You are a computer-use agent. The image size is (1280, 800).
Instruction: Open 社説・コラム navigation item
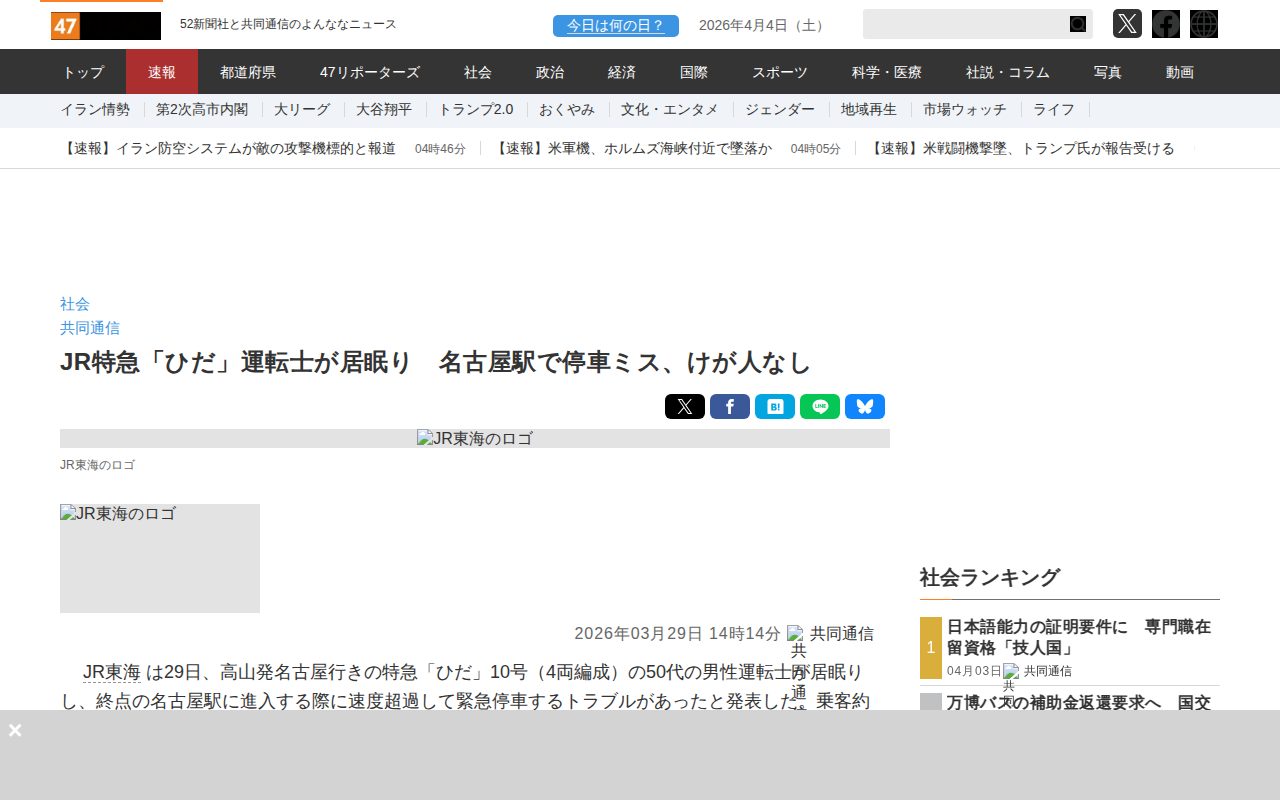point(1008,72)
